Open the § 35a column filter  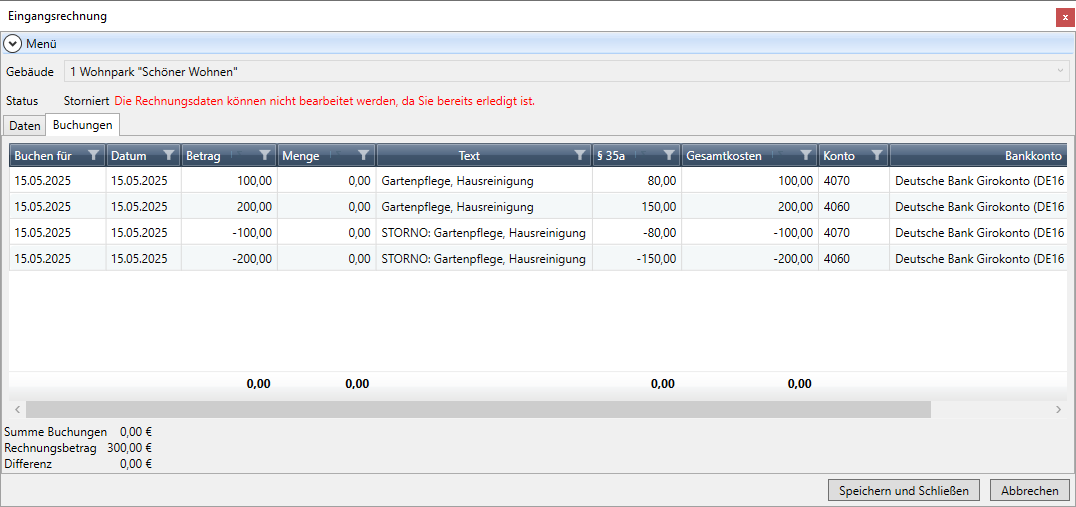pyautogui.click(x=669, y=155)
